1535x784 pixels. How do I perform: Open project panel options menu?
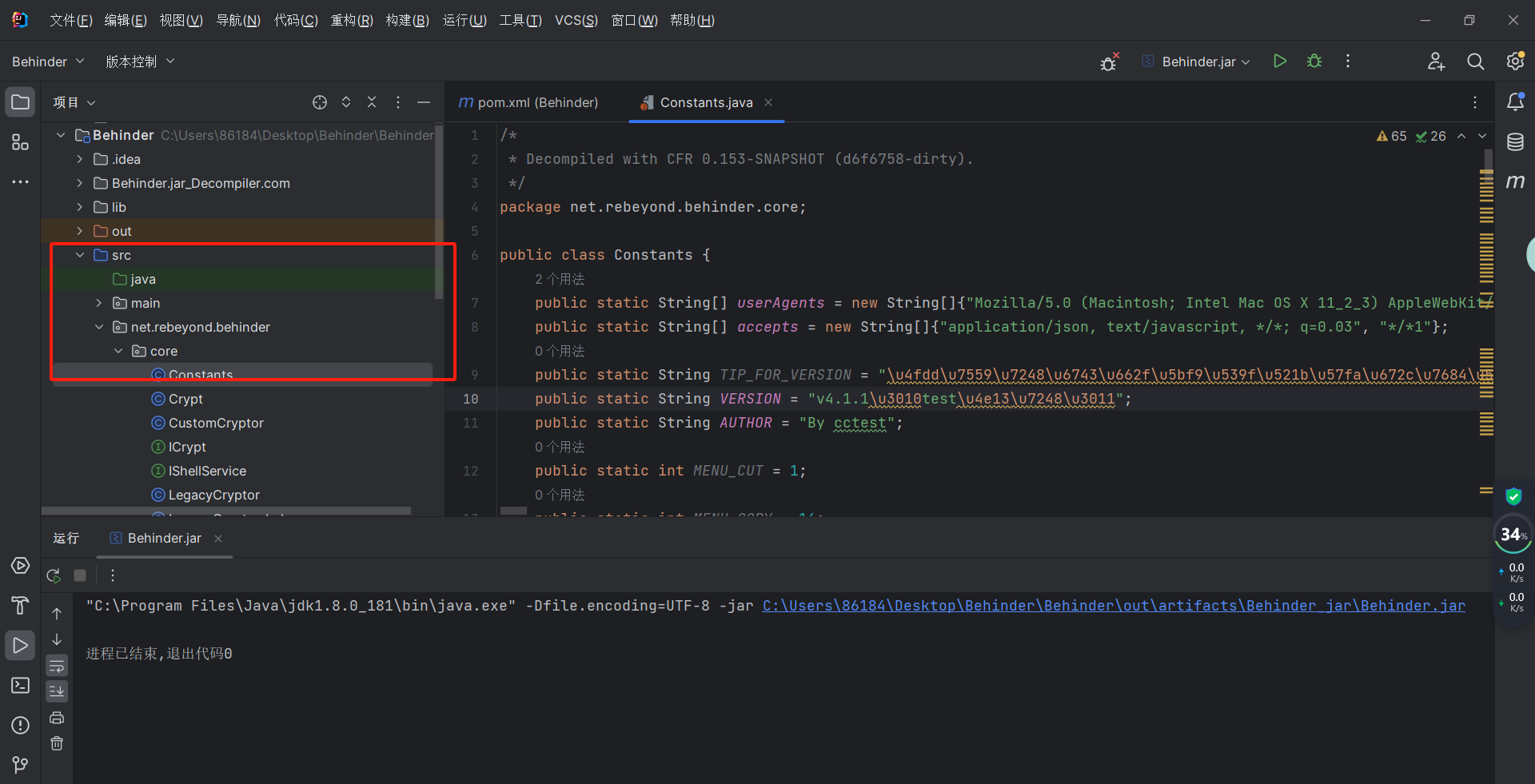click(398, 102)
